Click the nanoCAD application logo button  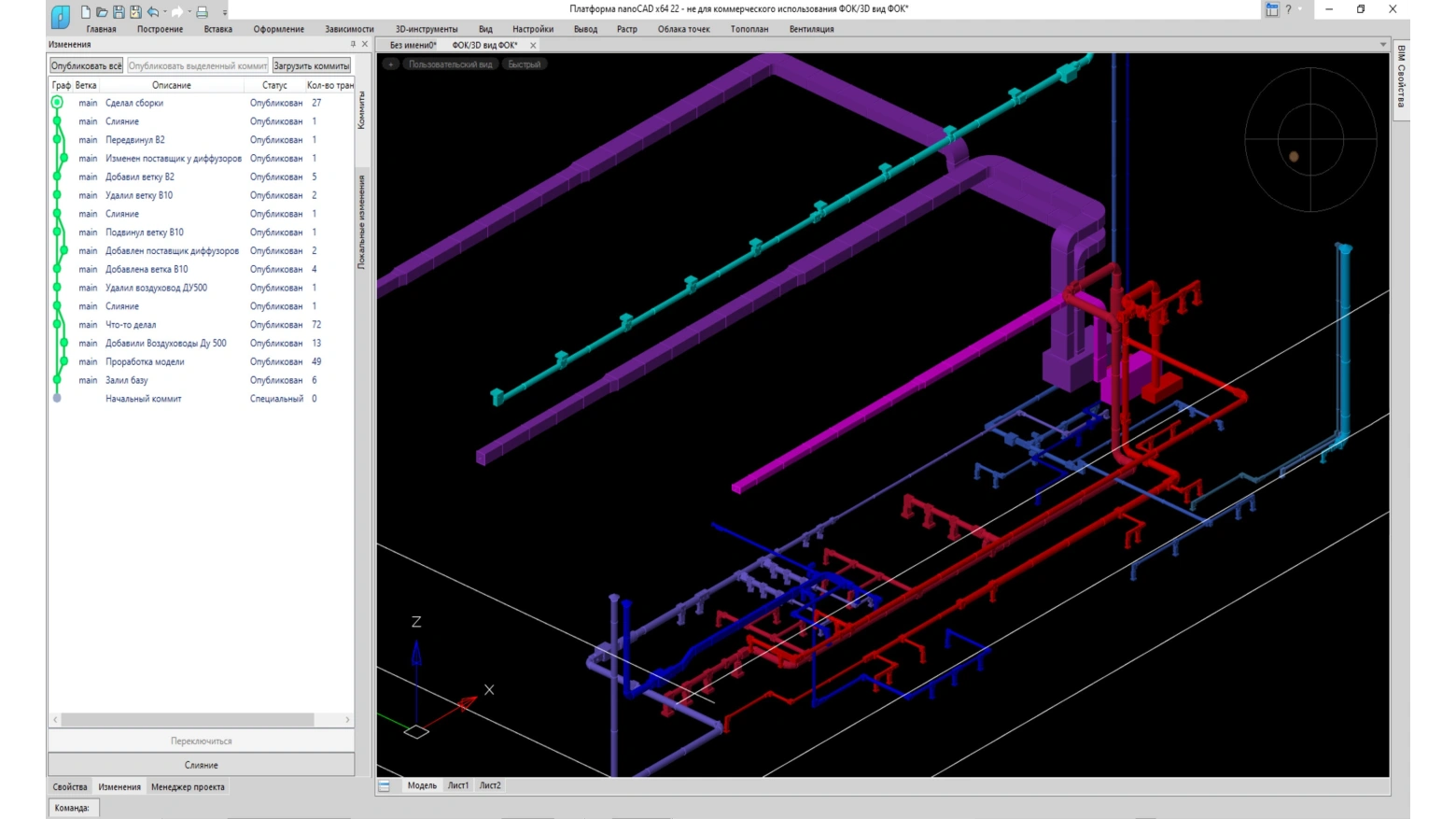pos(60,16)
